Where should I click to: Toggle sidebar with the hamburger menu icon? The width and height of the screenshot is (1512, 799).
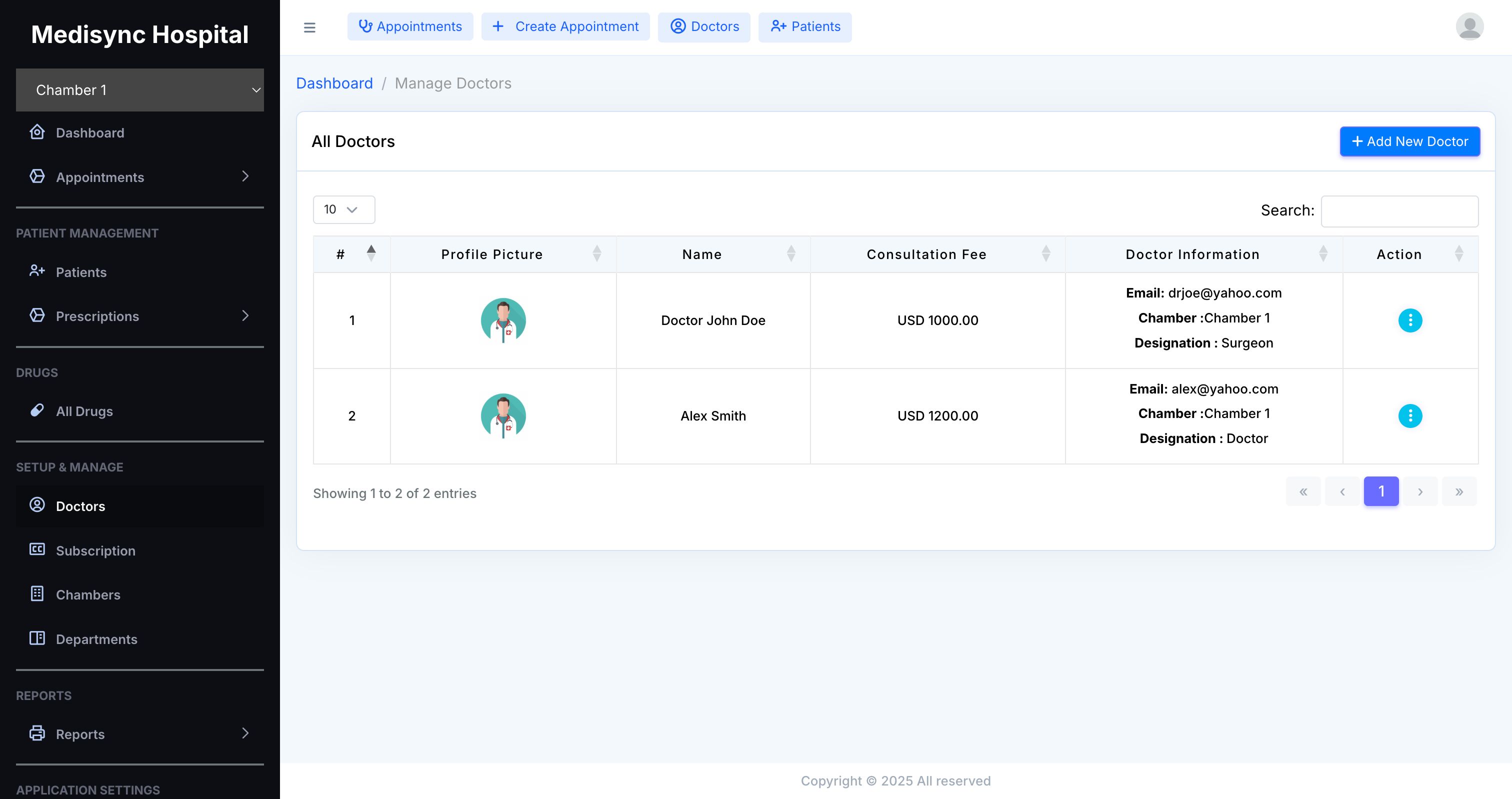click(309, 27)
